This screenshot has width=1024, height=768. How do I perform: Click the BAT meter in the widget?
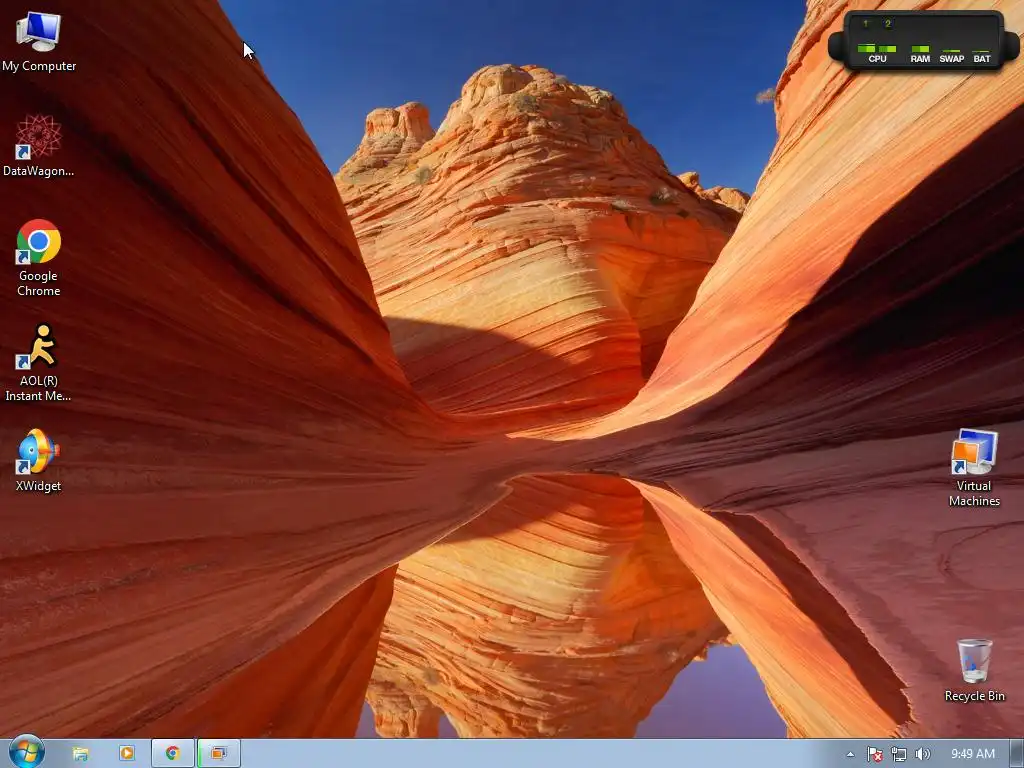[982, 55]
